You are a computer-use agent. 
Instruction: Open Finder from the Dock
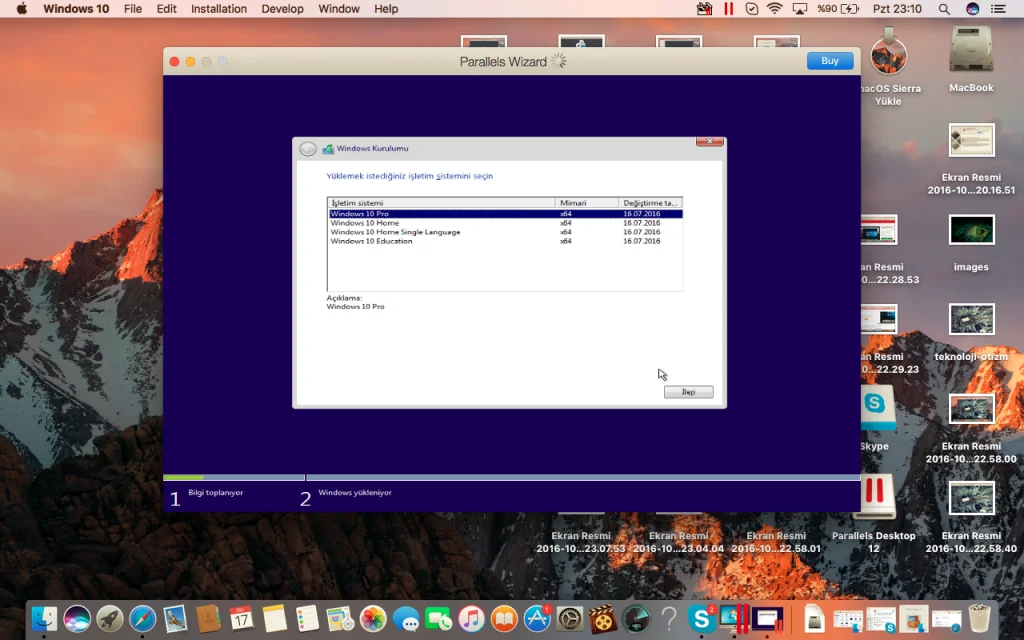point(44,619)
